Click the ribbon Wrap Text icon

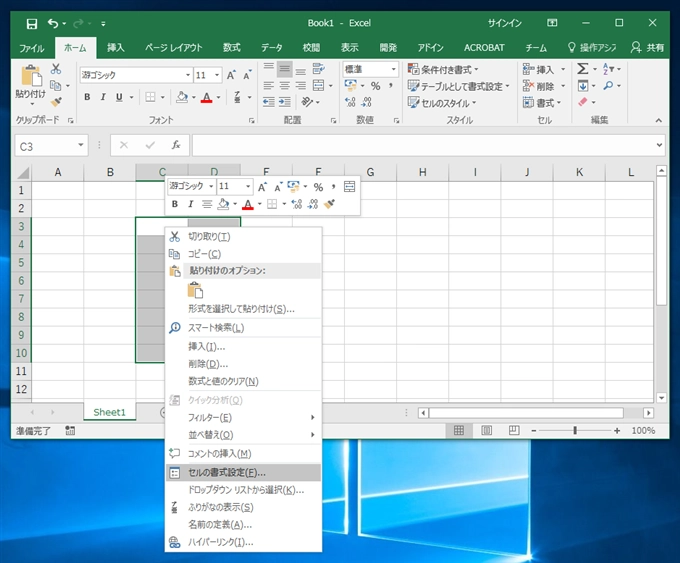(x=319, y=69)
